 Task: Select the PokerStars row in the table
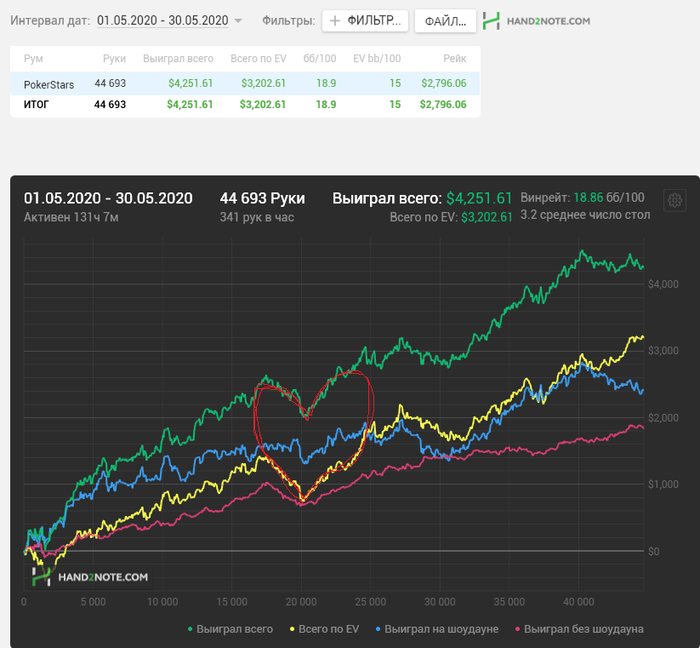point(245,83)
